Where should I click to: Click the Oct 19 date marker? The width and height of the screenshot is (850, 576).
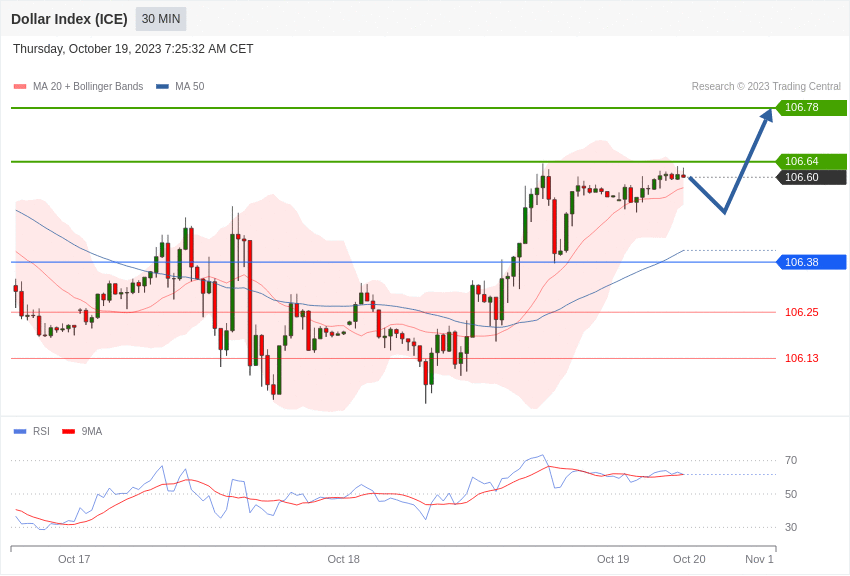613,559
